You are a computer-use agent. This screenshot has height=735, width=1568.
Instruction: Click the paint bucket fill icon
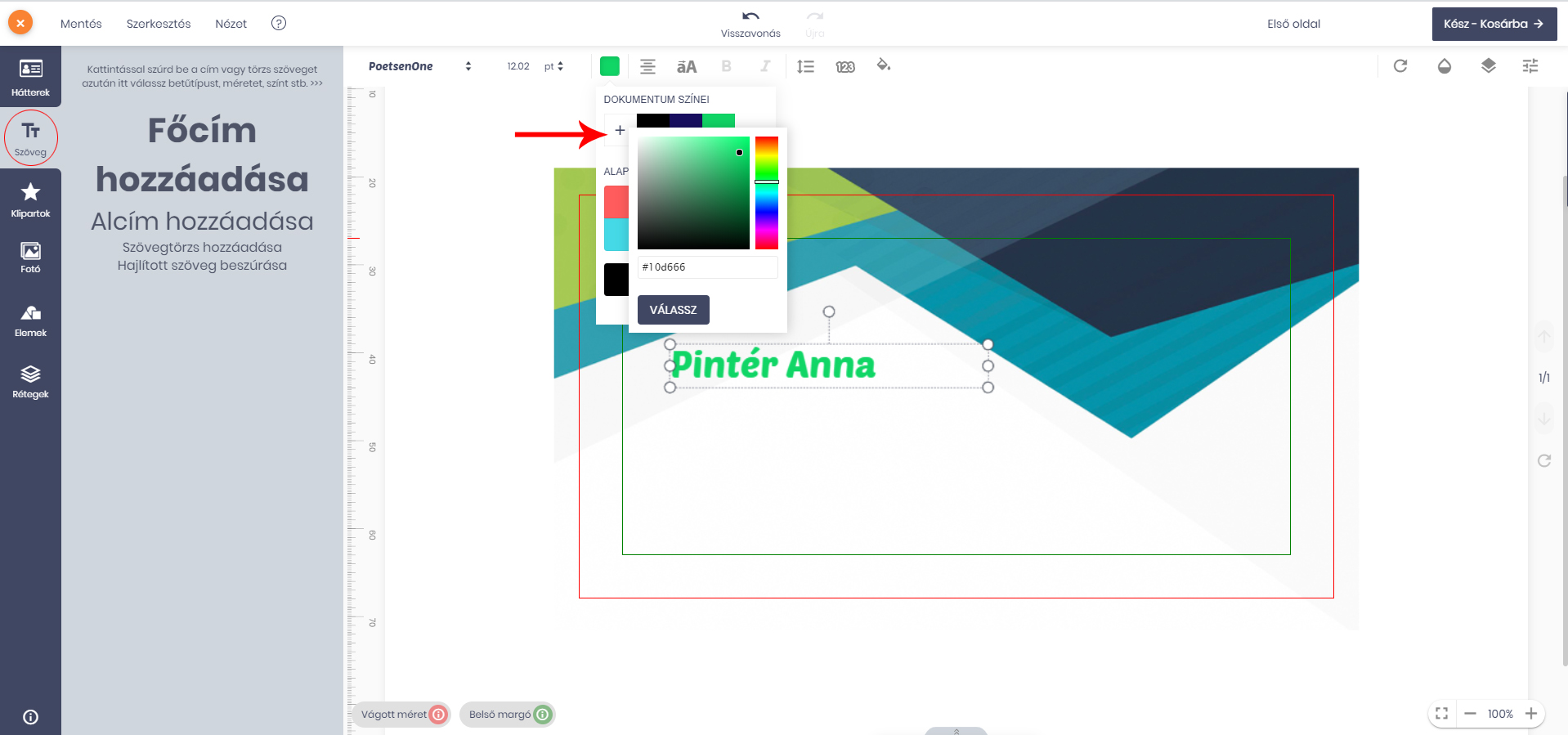pos(883,65)
